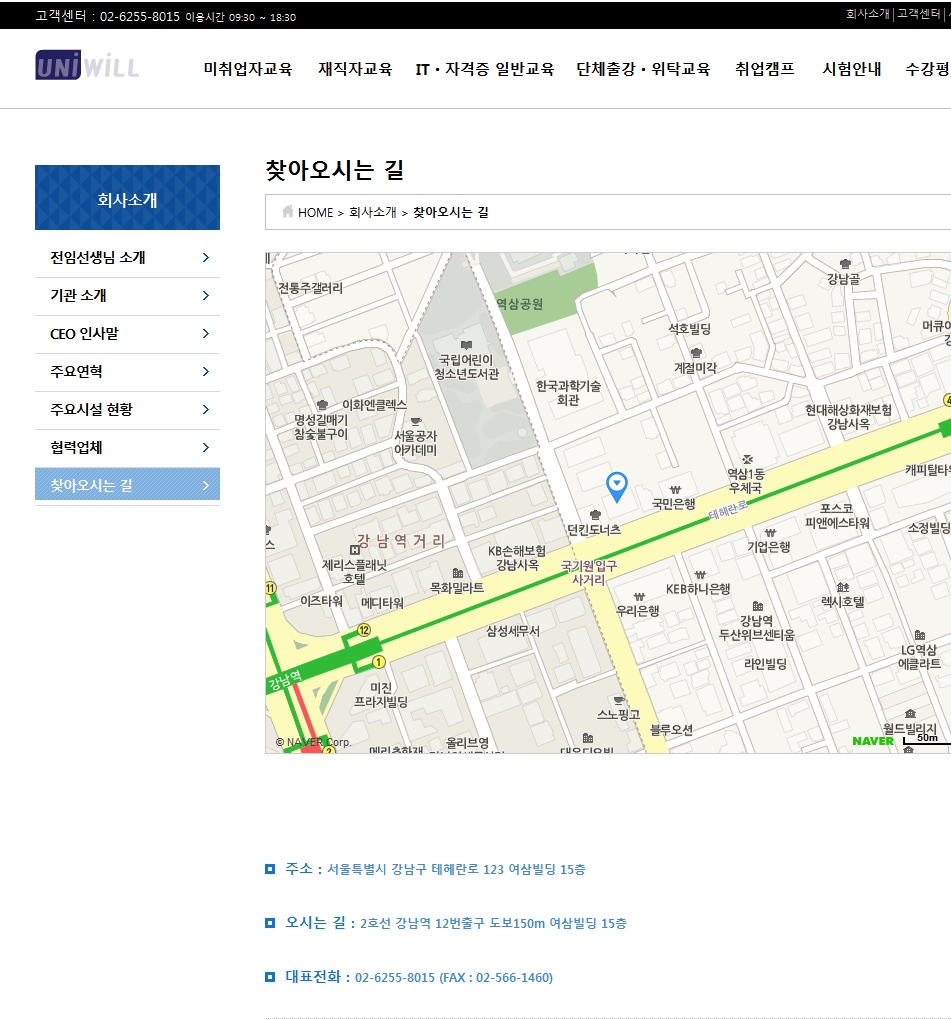
Task: Click the UNIWILL logo
Action: point(87,65)
